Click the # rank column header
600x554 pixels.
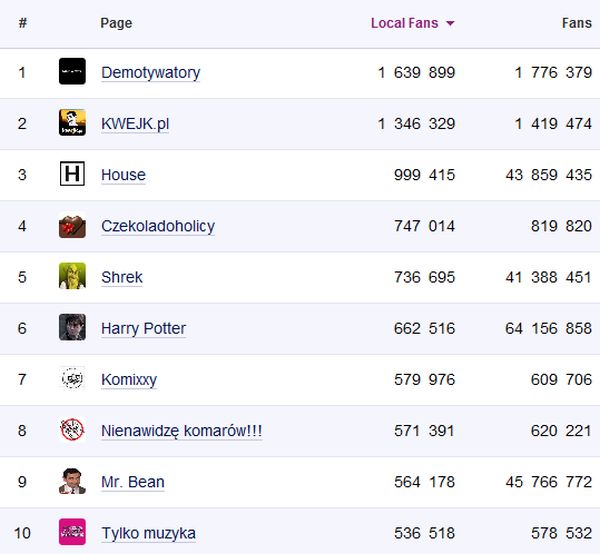(22, 23)
